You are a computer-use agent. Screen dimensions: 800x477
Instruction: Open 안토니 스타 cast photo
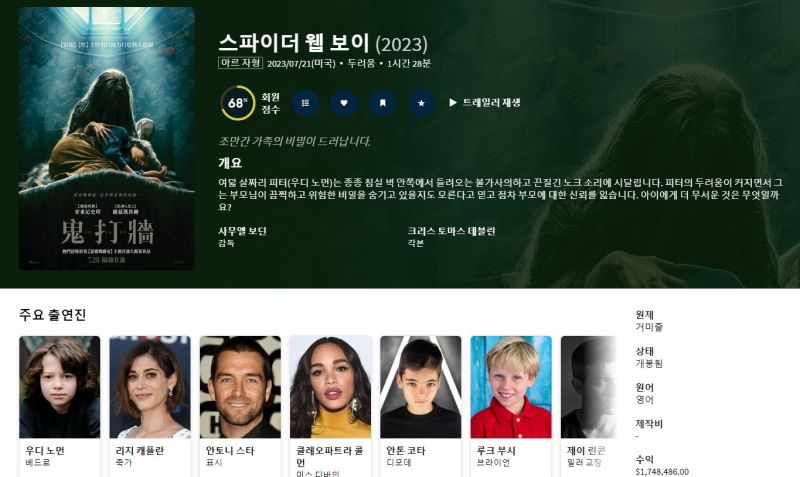240,387
